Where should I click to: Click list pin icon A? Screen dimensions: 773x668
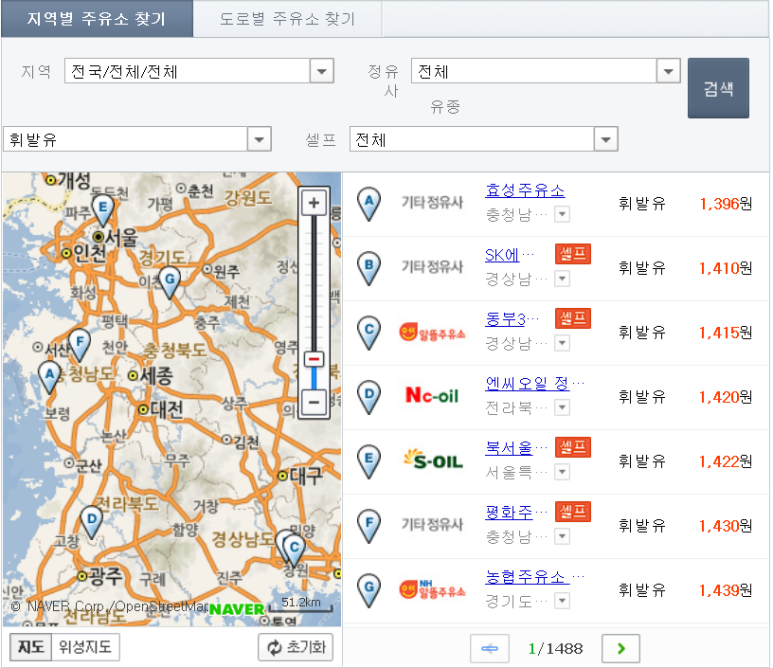[369, 204]
